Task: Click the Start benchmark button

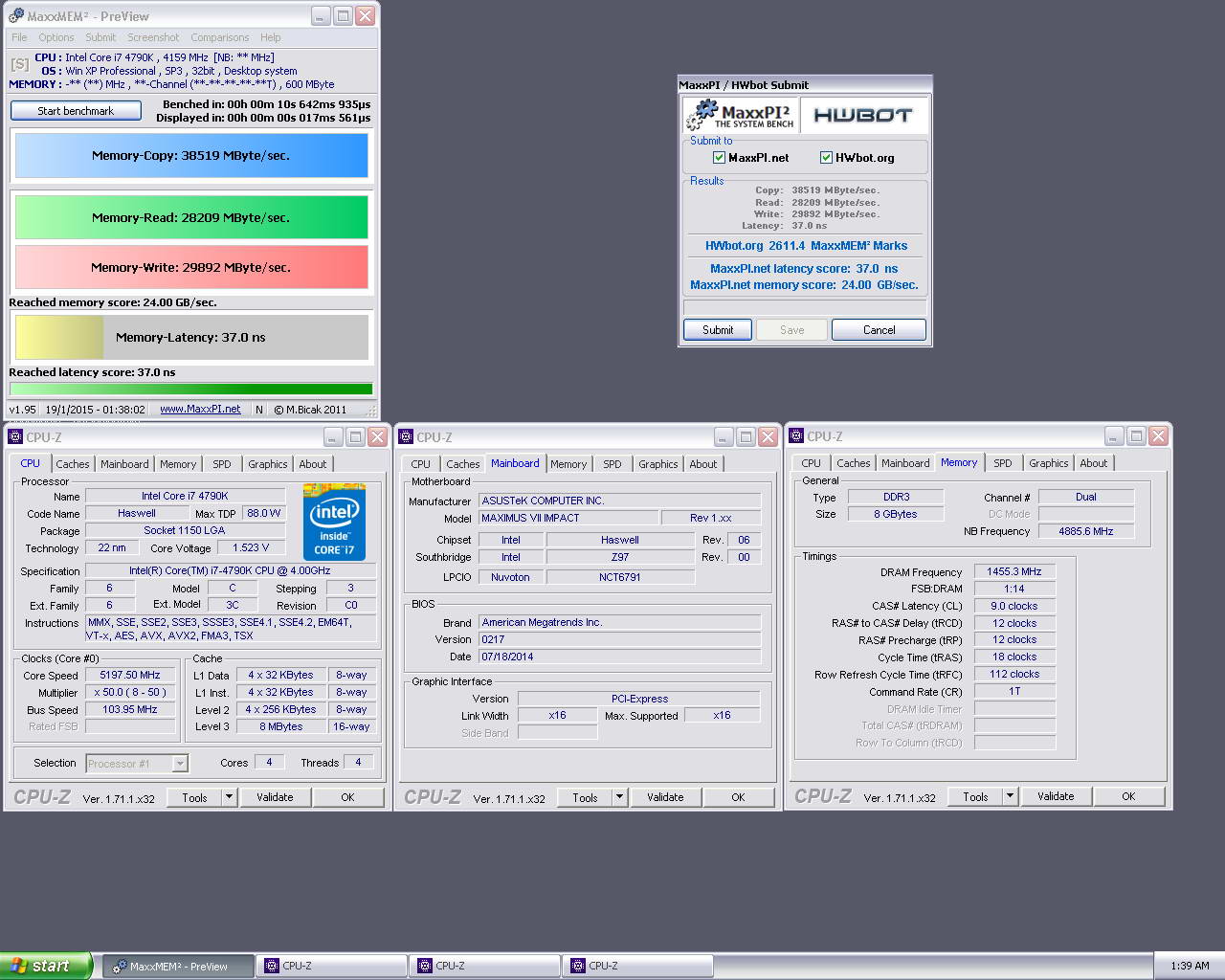Action: pyautogui.click(x=76, y=111)
